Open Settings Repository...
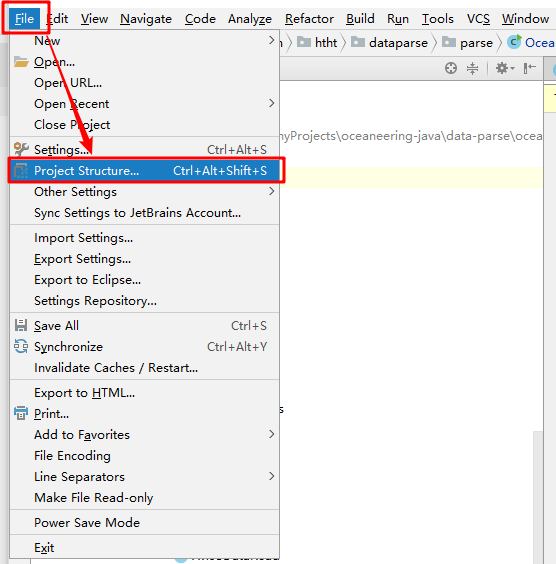The image size is (556, 564). (144, 301)
